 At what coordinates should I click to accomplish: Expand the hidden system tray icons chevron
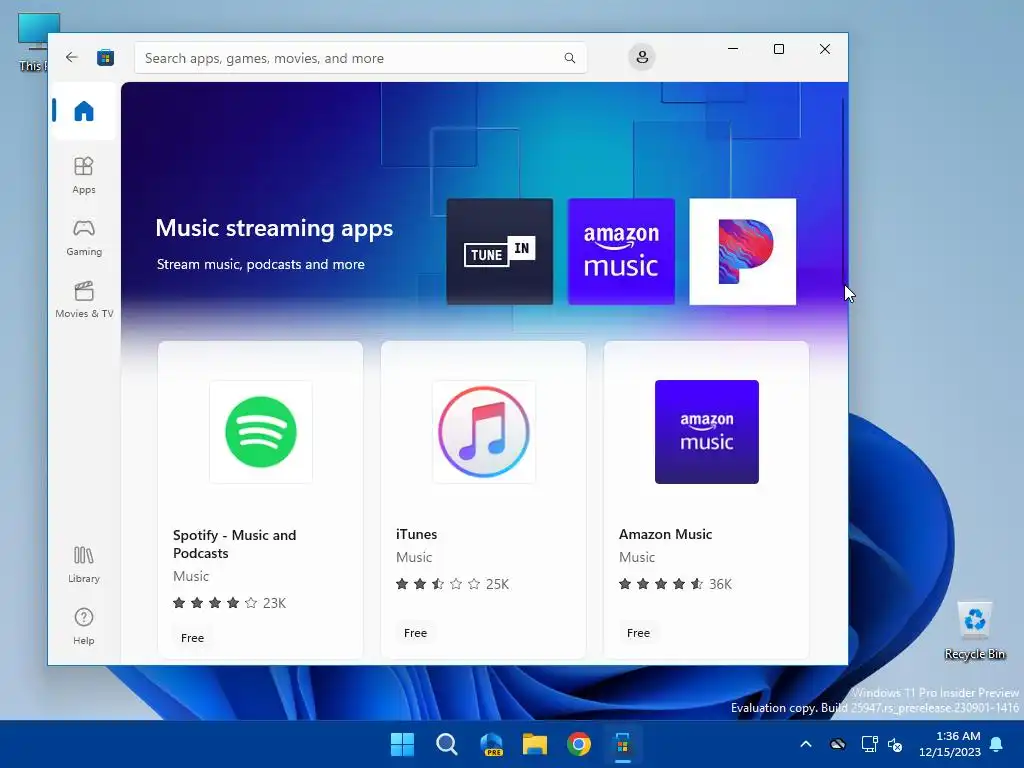pos(806,744)
